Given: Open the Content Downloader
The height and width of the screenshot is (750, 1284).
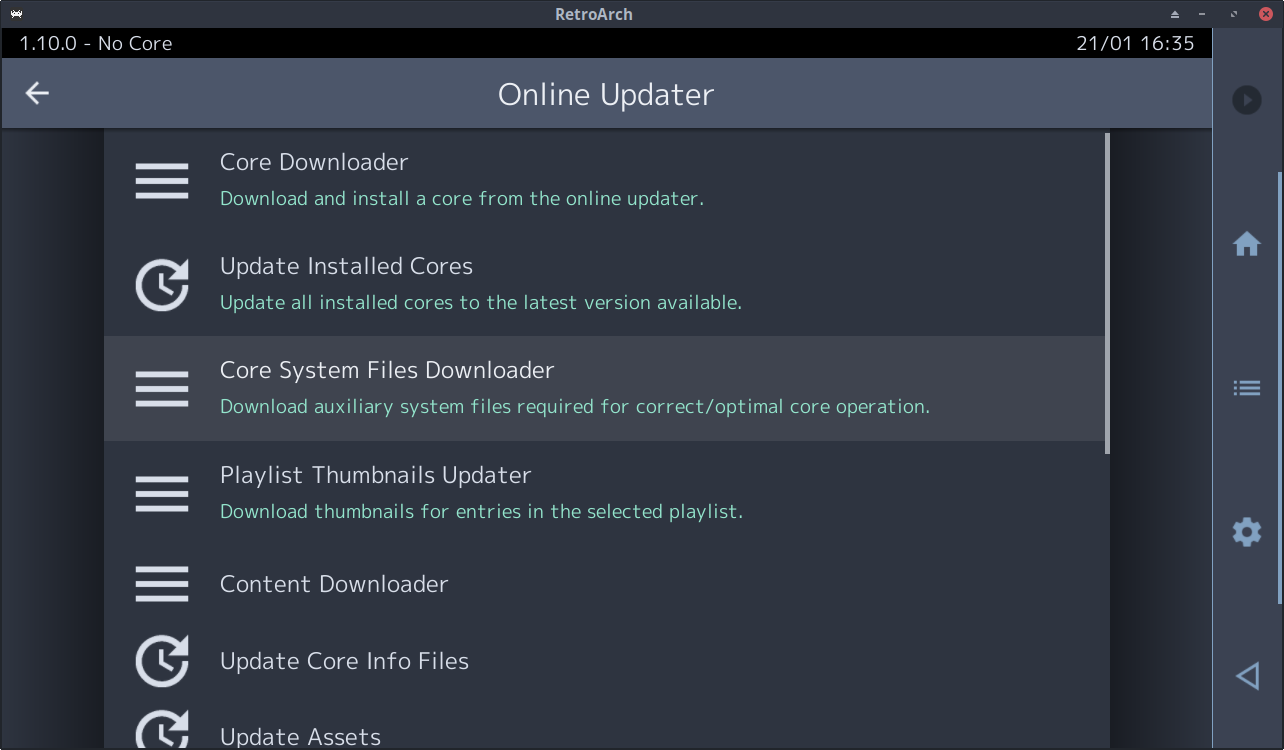Looking at the screenshot, I should (x=334, y=583).
